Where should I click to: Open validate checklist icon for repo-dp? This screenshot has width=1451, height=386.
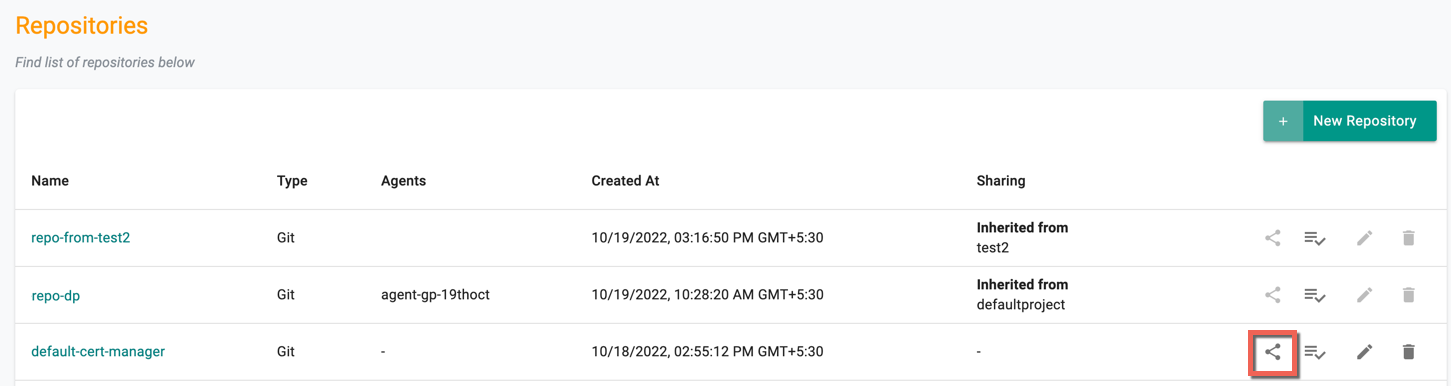[1315, 295]
